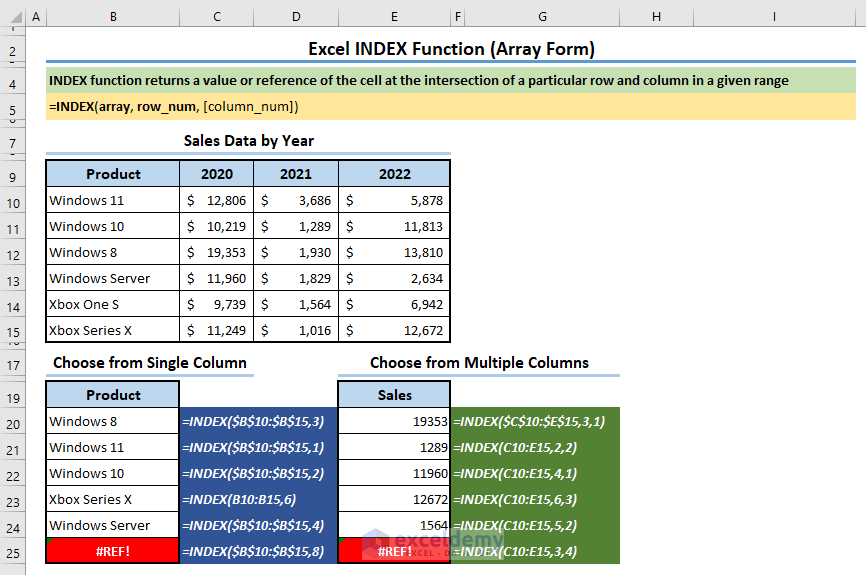Click the title 'Excel INDEX Function (Array Form)'
The image size is (866, 575).
(x=451, y=49)
